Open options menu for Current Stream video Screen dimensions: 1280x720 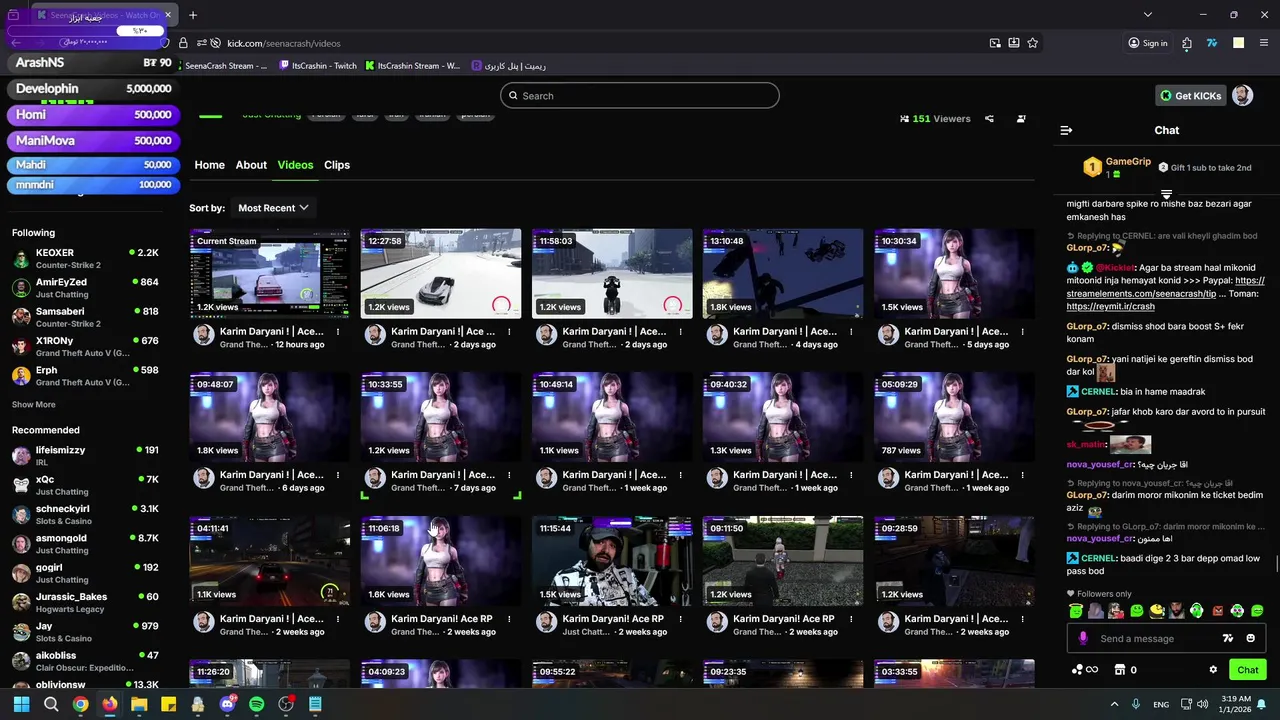click(338, 332)
